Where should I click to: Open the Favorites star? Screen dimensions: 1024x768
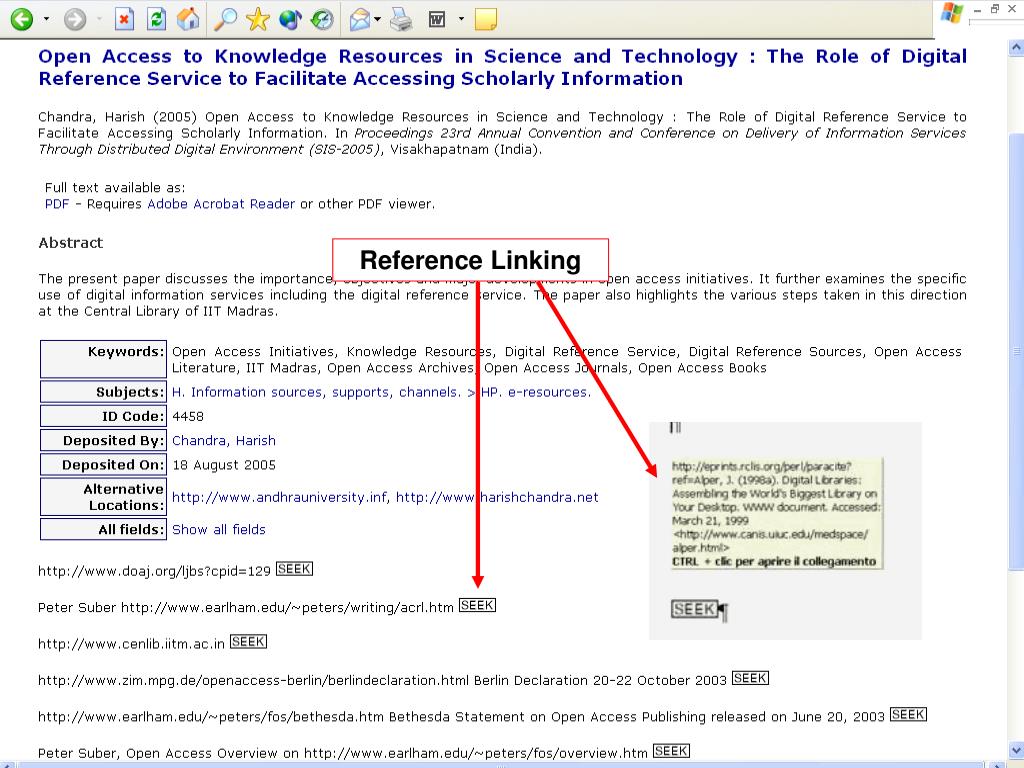[258, 19]
